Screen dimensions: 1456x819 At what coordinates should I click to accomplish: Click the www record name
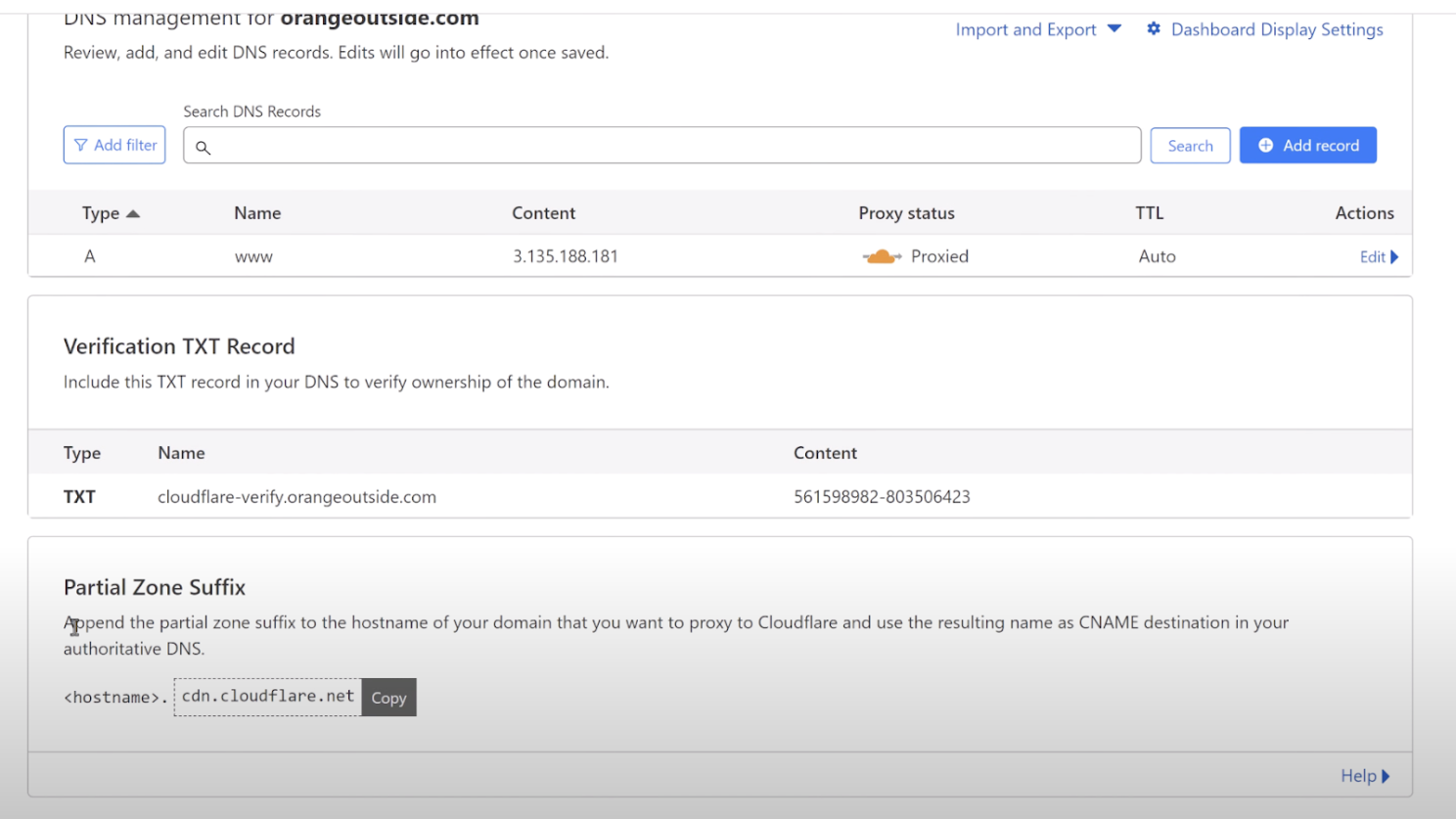click(253, 257)
